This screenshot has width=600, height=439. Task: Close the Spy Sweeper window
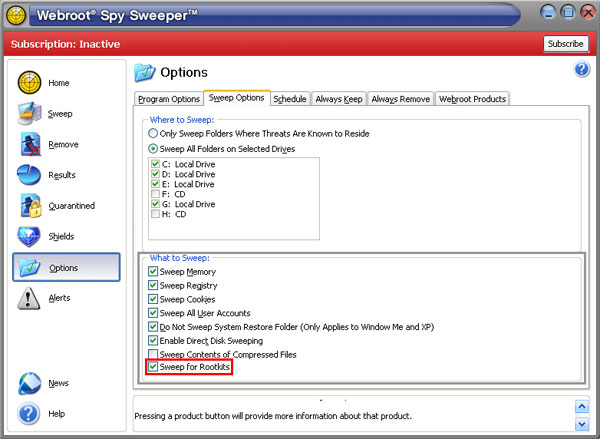coord(588,12)
